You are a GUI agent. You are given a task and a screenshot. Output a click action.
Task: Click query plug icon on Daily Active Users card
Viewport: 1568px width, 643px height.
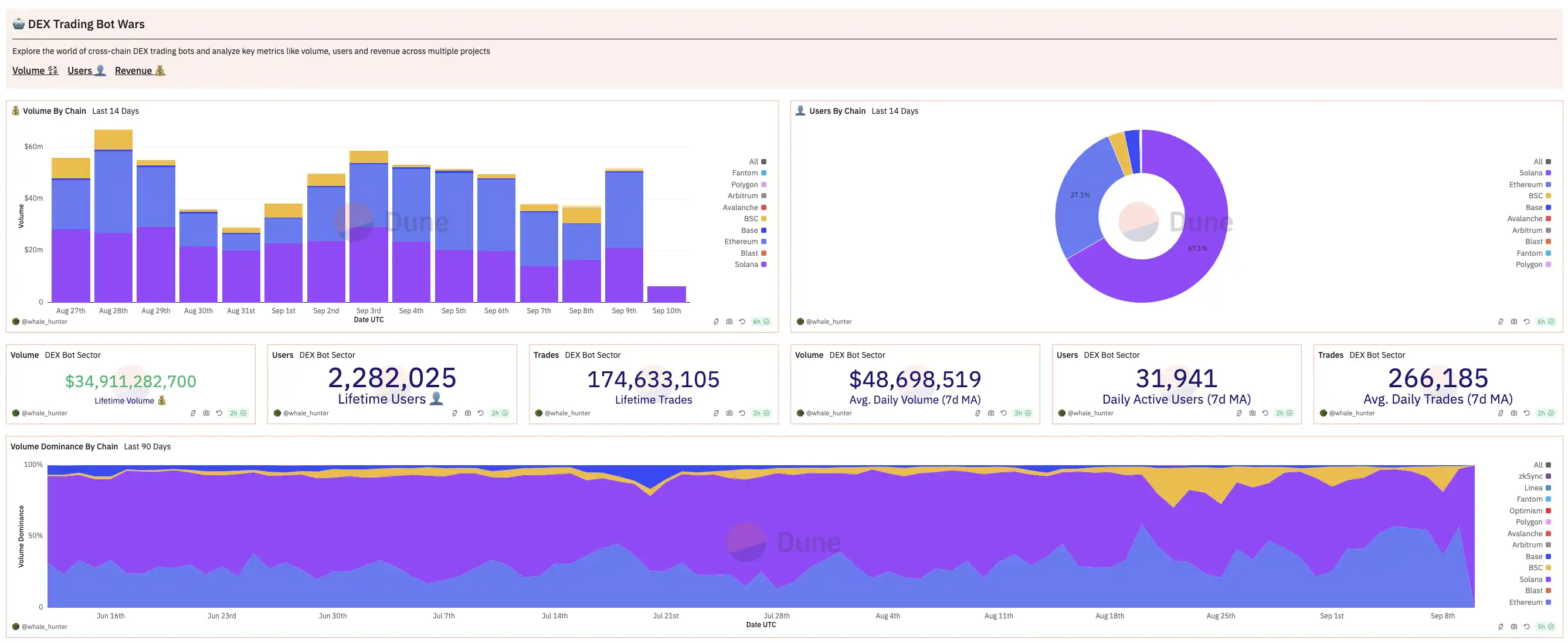(1239, 413)
